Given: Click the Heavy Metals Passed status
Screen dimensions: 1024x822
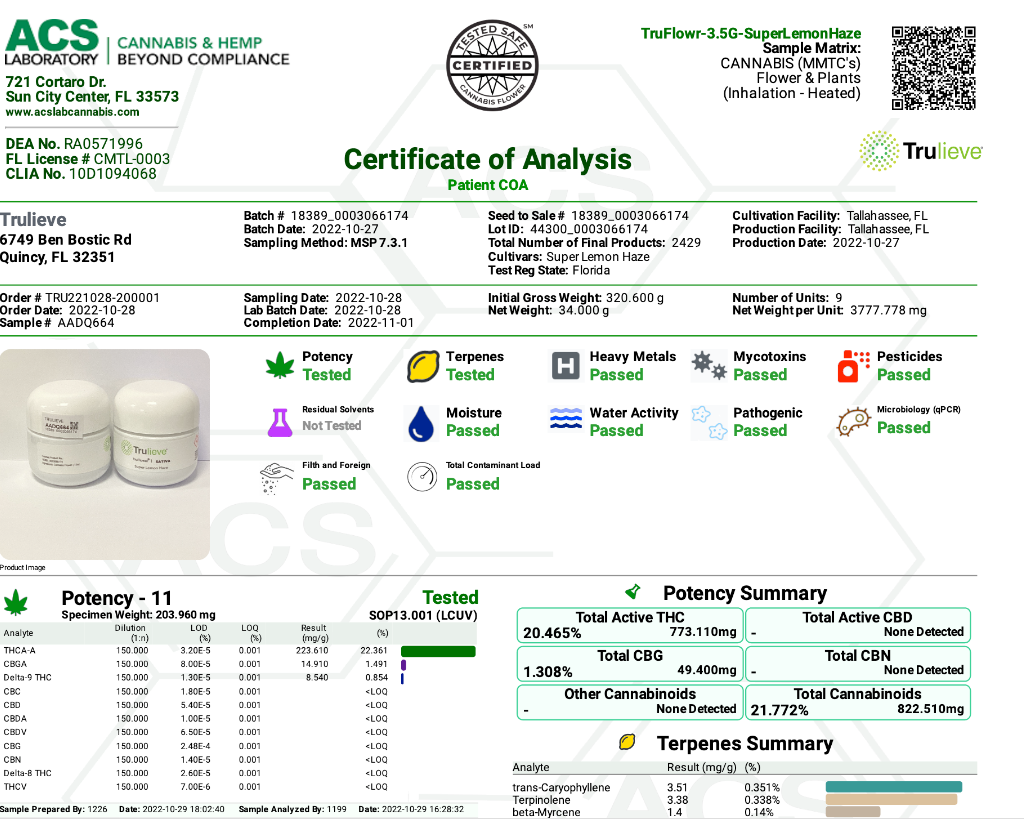Looking at the screenshot, I should click(x=616, y=375).
